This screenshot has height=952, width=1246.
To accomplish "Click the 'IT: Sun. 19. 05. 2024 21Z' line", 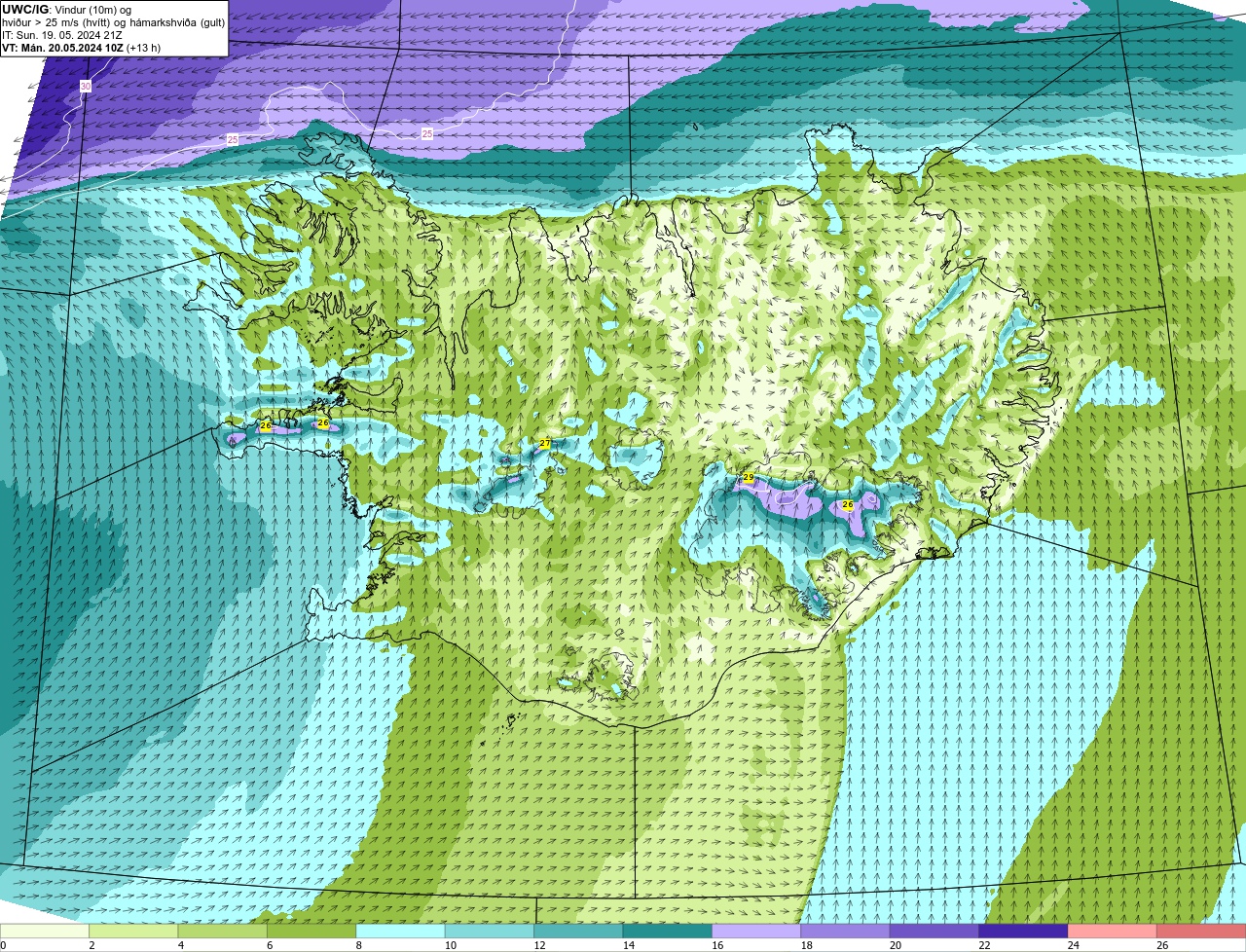I will 62,35.
